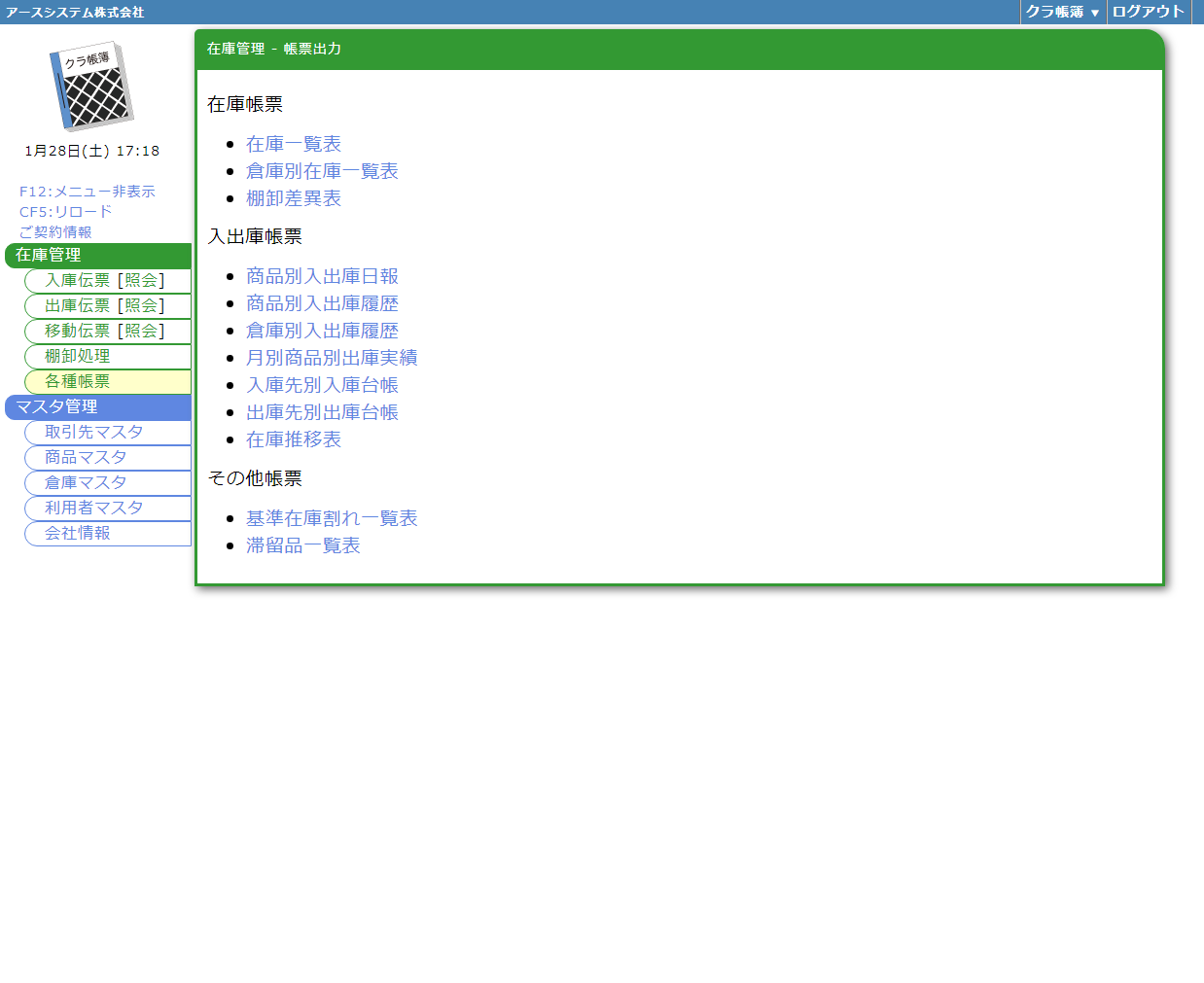
Task: Open 在庫一覧表 report link
Action: click(294, 144)
